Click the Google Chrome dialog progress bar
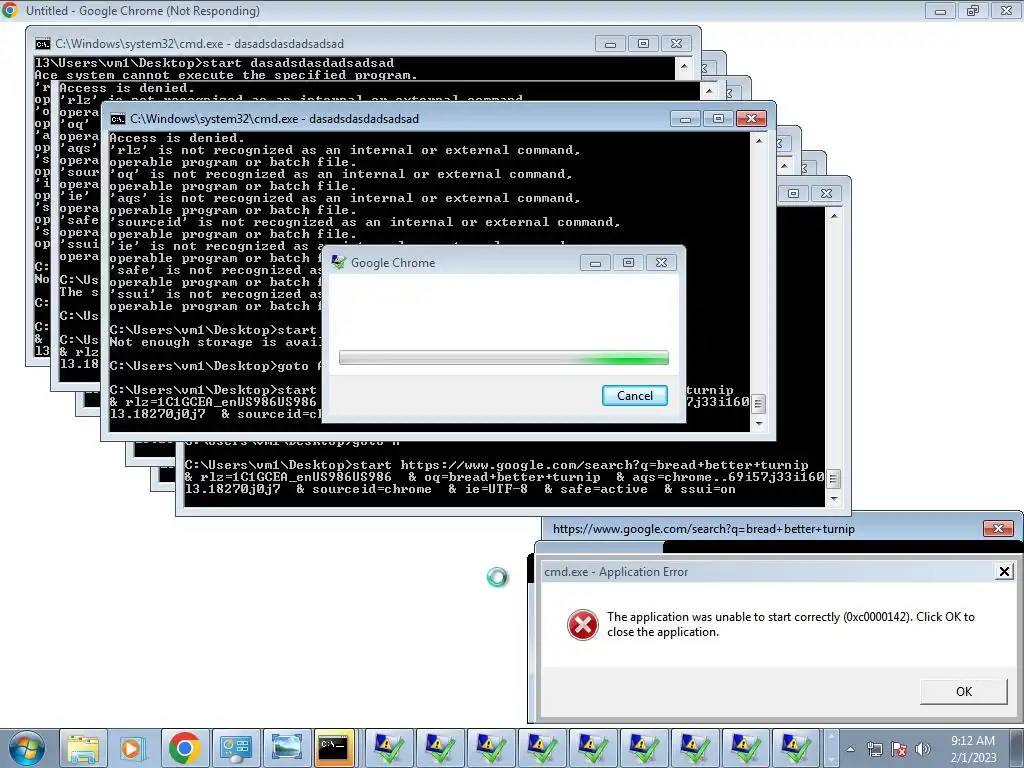The image size is (1024, 768). [504, 358]
